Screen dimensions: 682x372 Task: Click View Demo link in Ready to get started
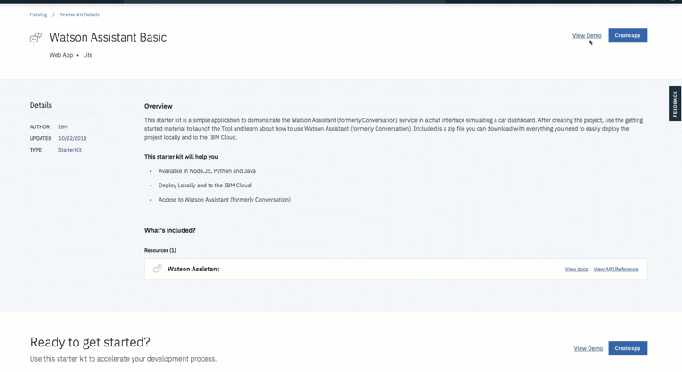point(588,349)
